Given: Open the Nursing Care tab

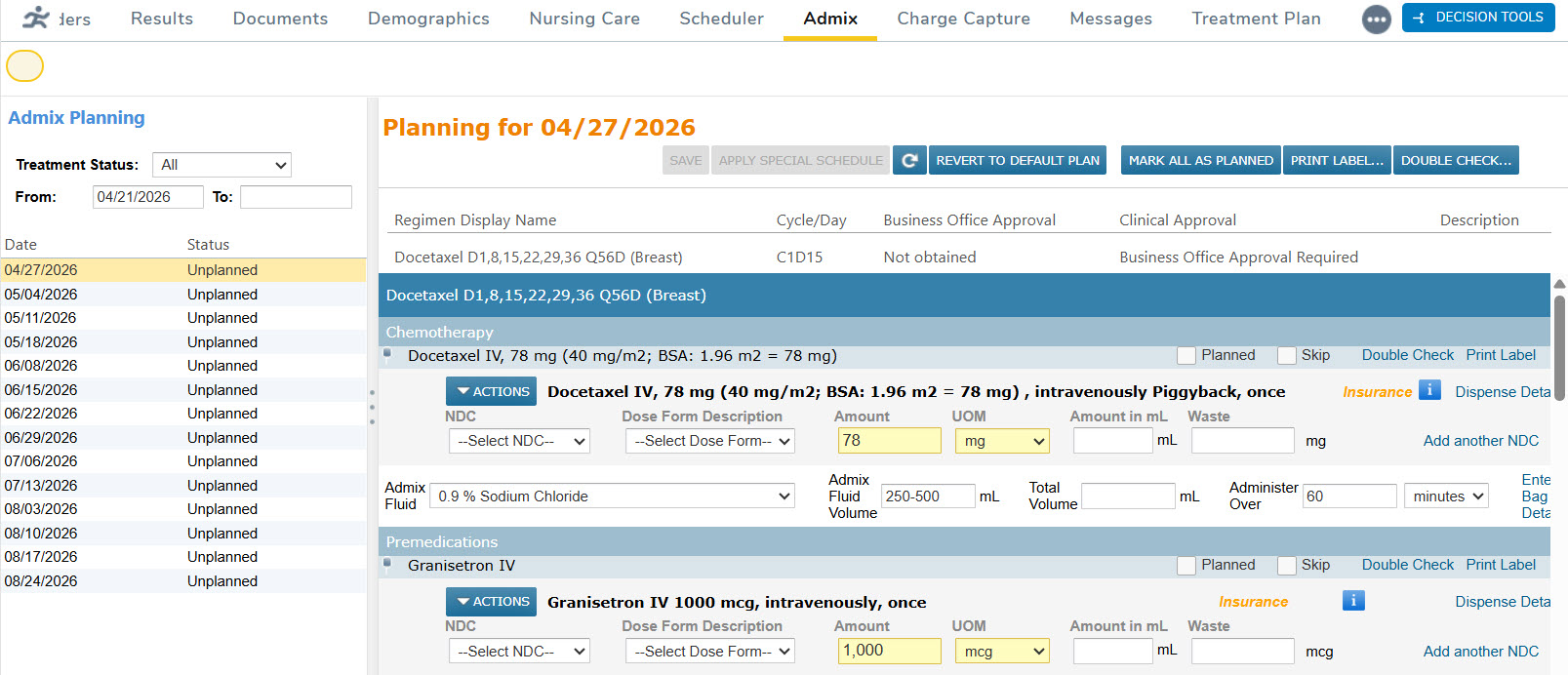Looking at the screenshot, I should tap(584, 19).
